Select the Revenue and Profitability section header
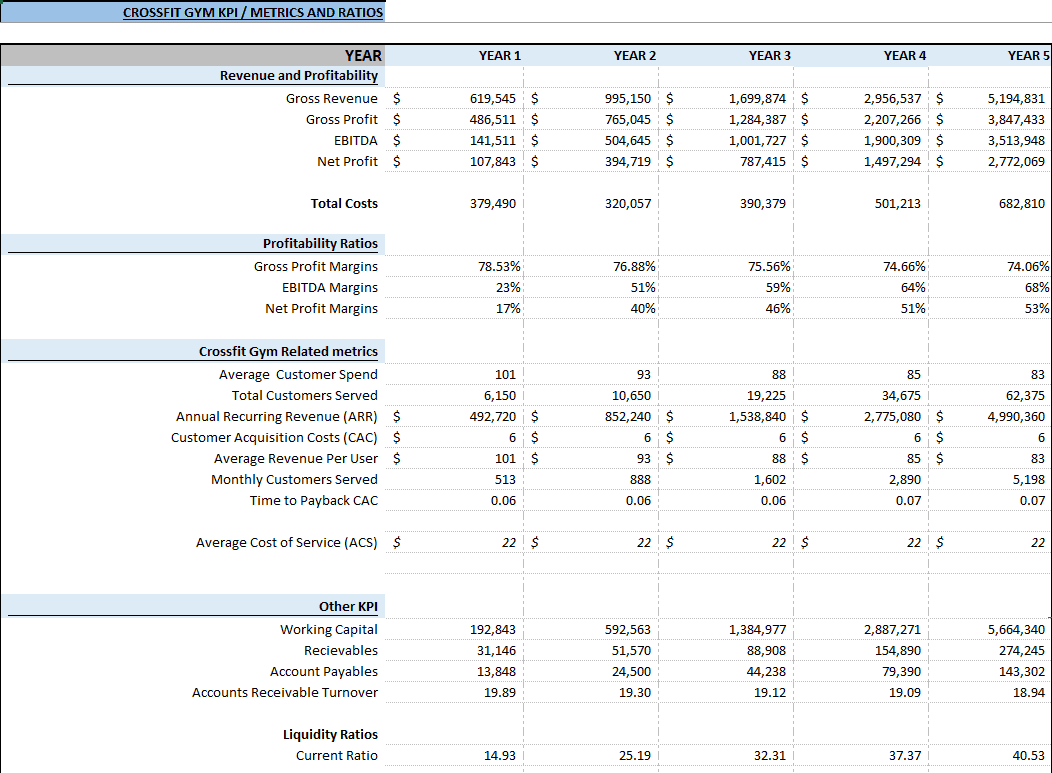The height and width of the screenshot is (773, 1052). point(299,76)
